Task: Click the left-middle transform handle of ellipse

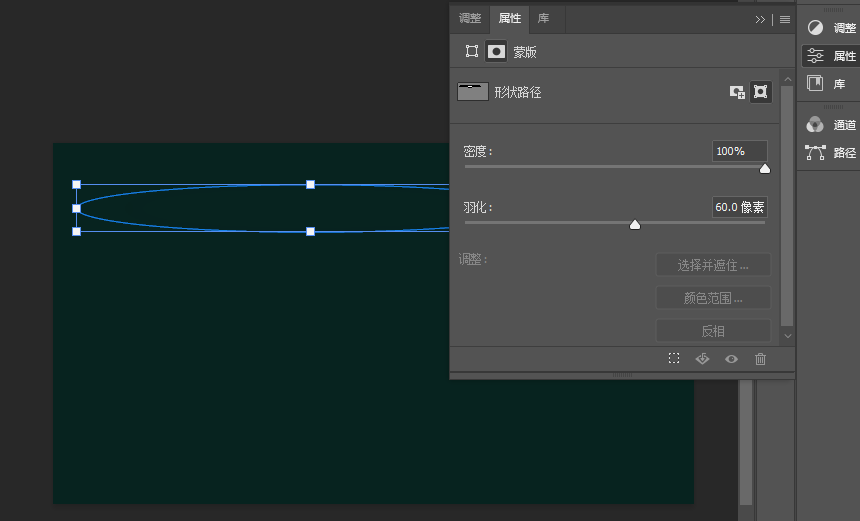Action: click(77, 208)
